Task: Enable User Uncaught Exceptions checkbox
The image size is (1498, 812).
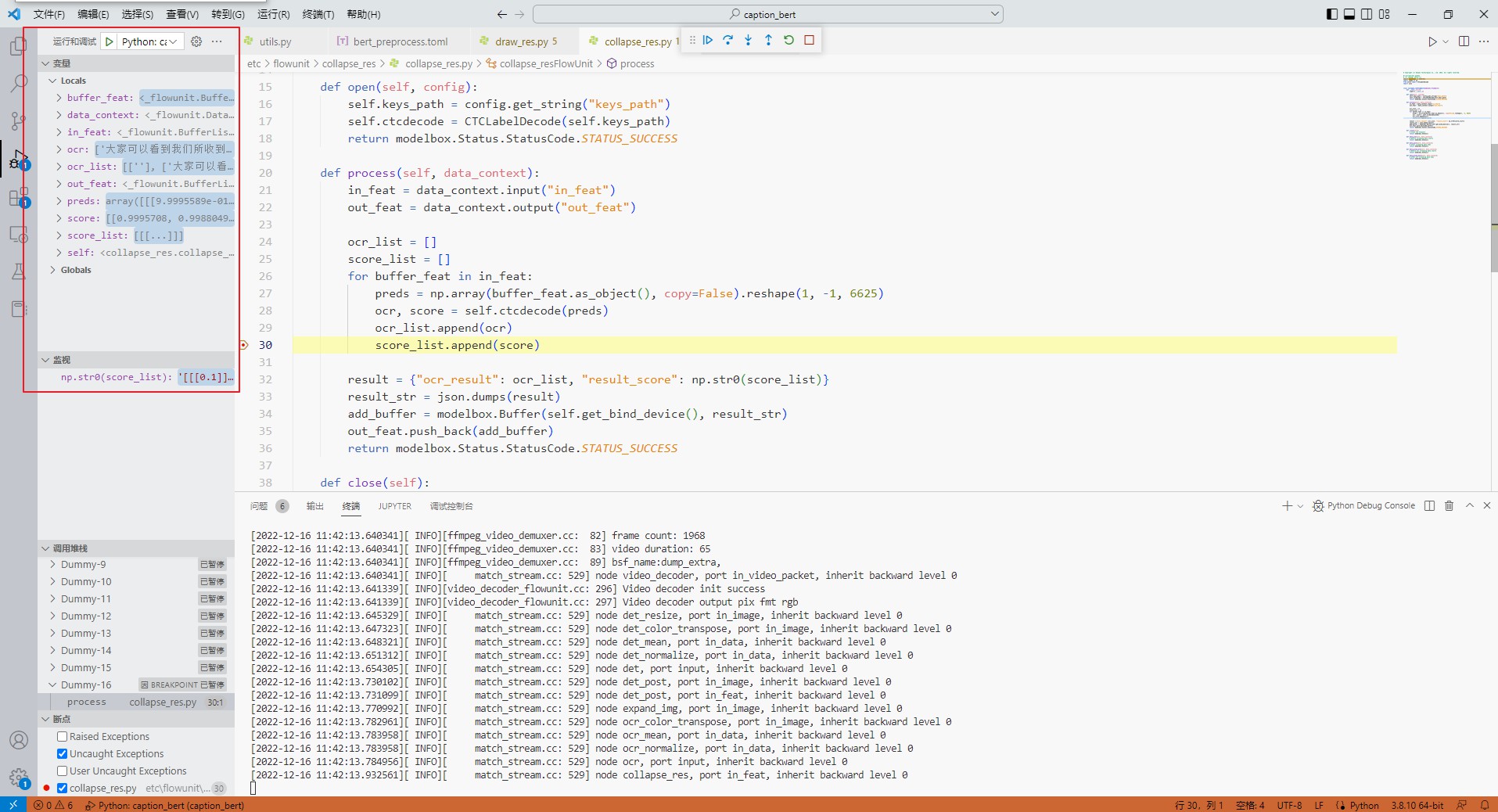Action: pos(63,771)
